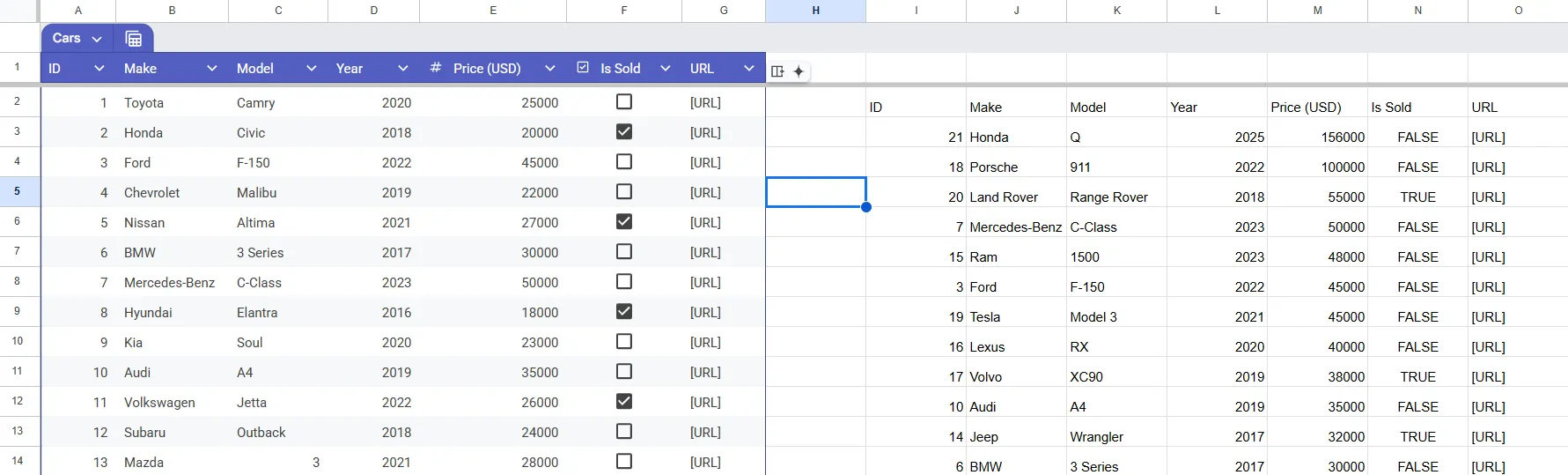Open the URL column dropdown arrow
This screenshot has width=1568, height=475.
tap(748, 69)
